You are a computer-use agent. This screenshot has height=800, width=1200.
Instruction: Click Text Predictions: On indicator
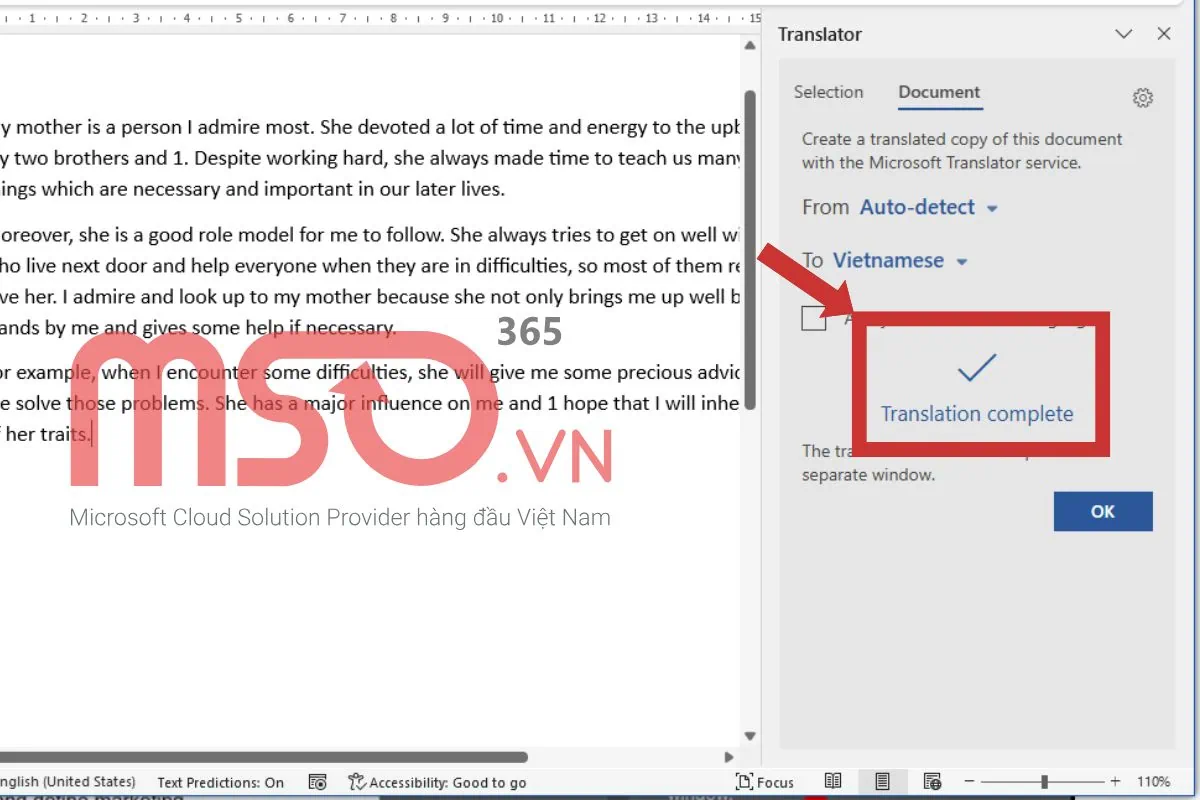point(220,782)
